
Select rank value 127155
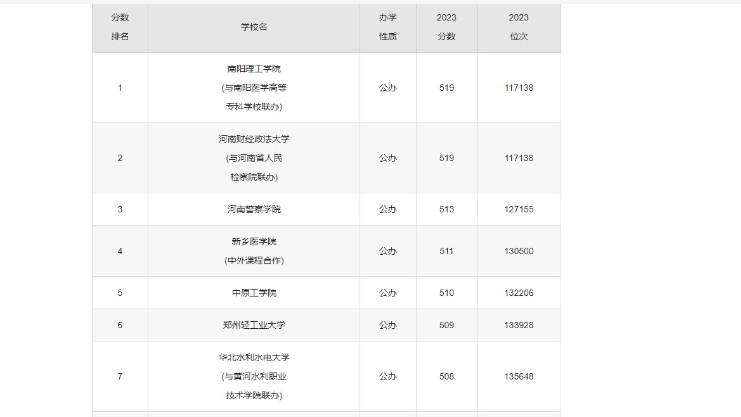pyautogui.click(x=518, y=209)
